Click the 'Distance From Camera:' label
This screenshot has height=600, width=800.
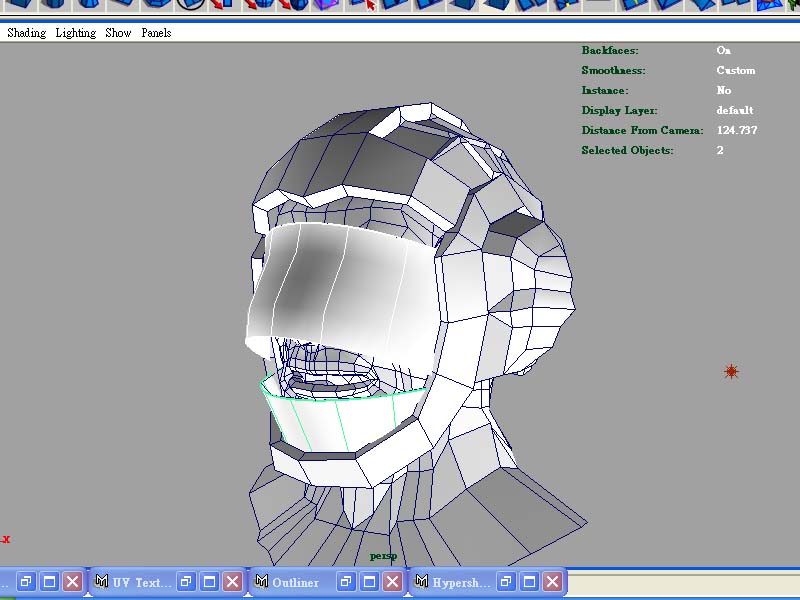coord(642,130)
